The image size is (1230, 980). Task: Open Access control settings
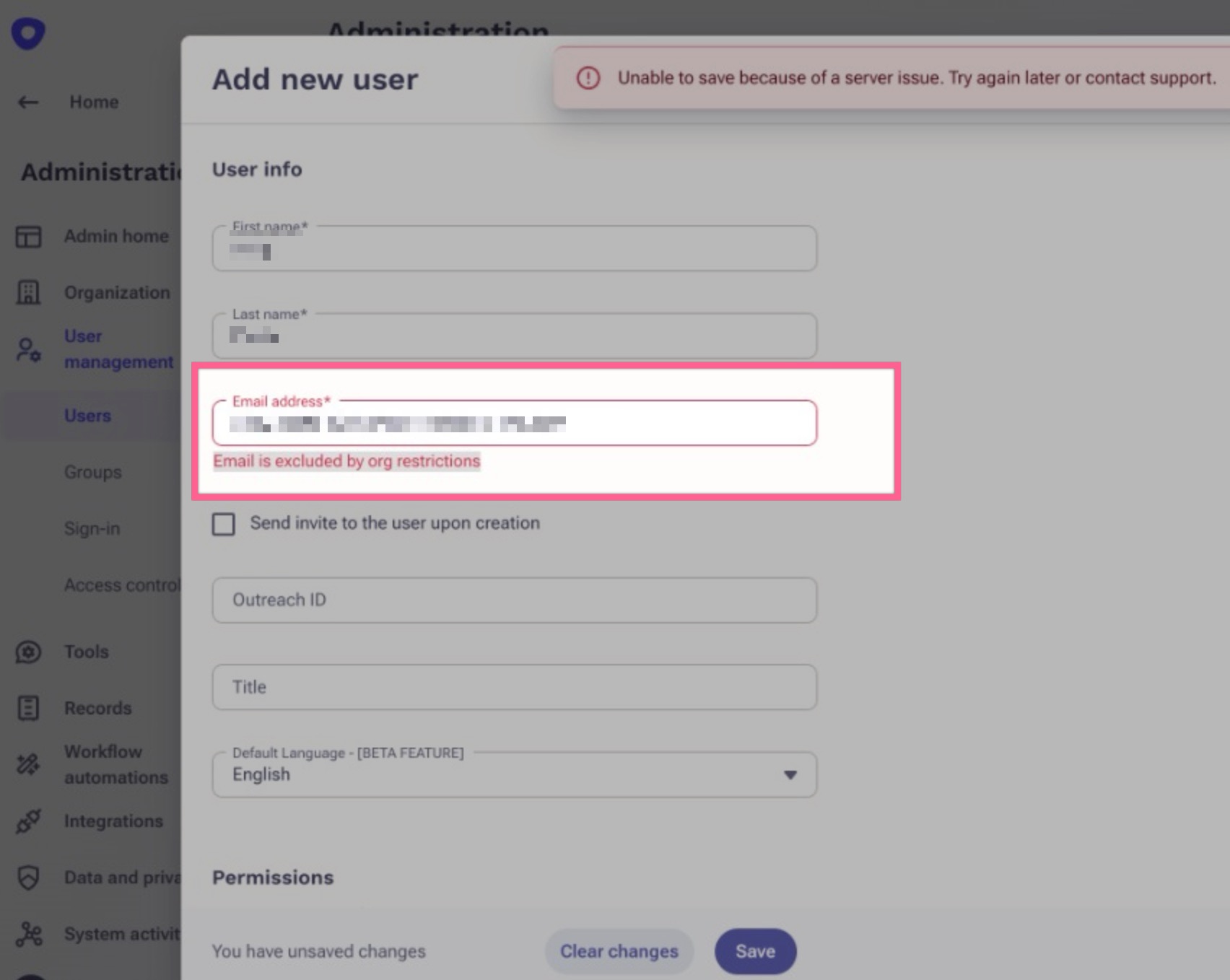(121, 585)
